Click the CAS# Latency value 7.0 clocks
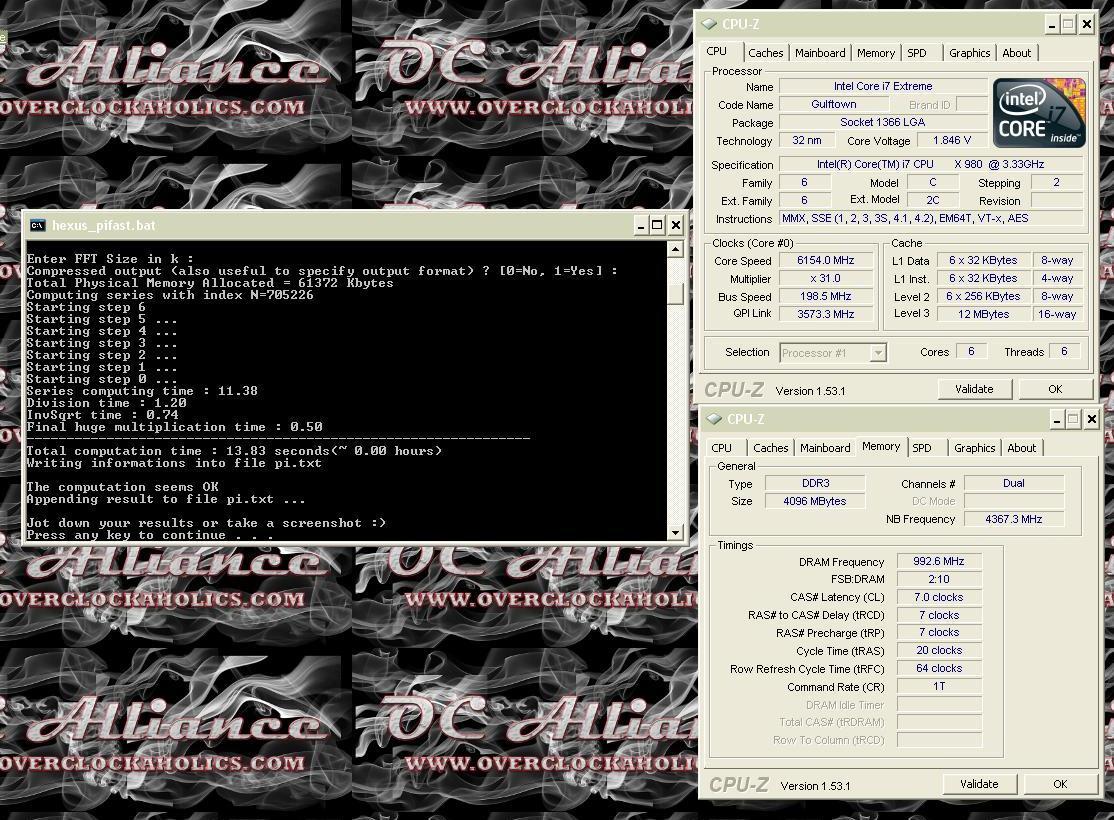This screenshot has height=820, width=1114. click(939, 597)
